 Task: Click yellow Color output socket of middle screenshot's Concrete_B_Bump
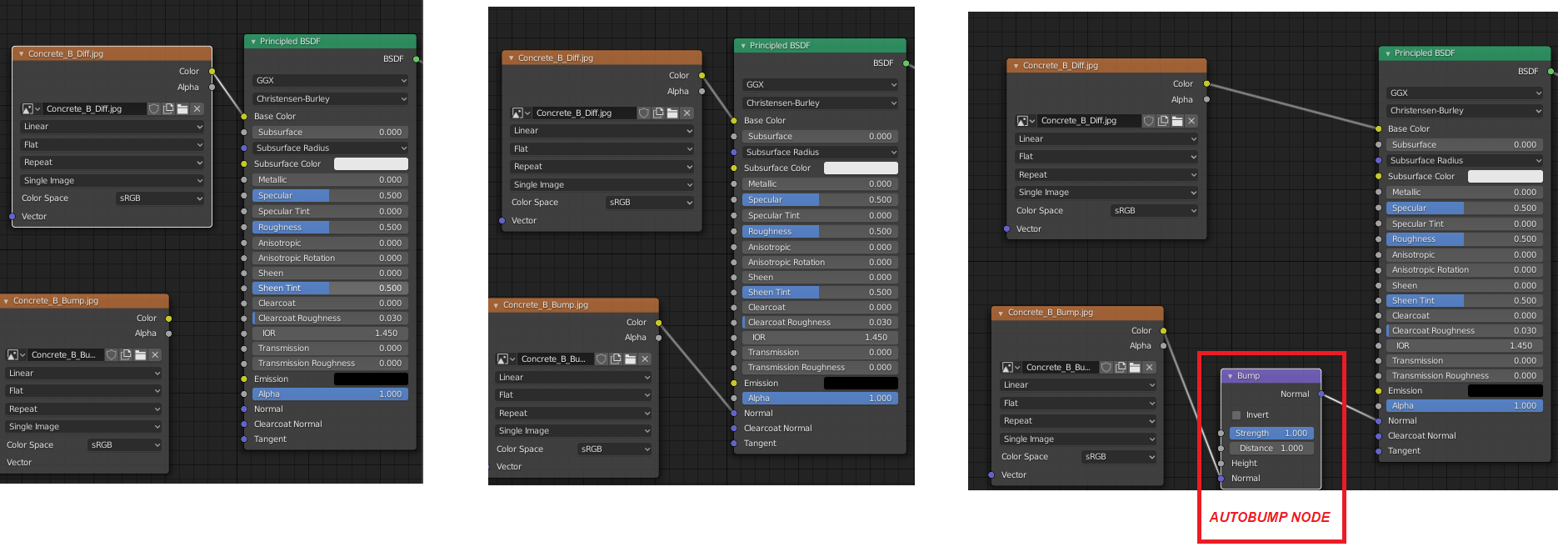tap(658, 323)
